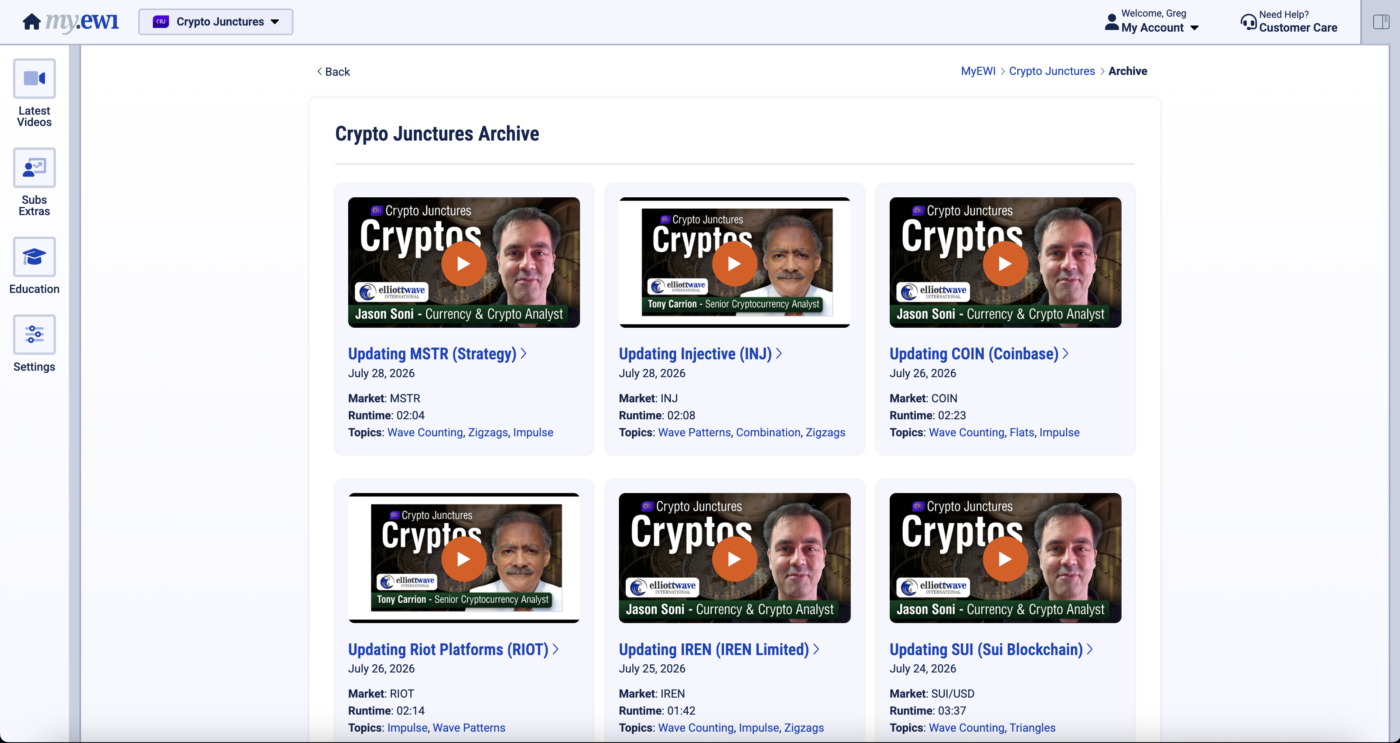This screenshot has width=1400, height=743.
Task: Select the Subs Extras sidebar label
Action: point(34,206)
